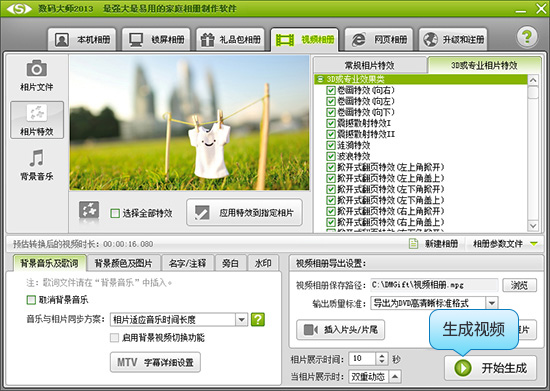Uncheck 掀开式翻页特效(左下角掀开)
Screen dimensions: 550x391
pyautogui.click(x=330, y=189)
